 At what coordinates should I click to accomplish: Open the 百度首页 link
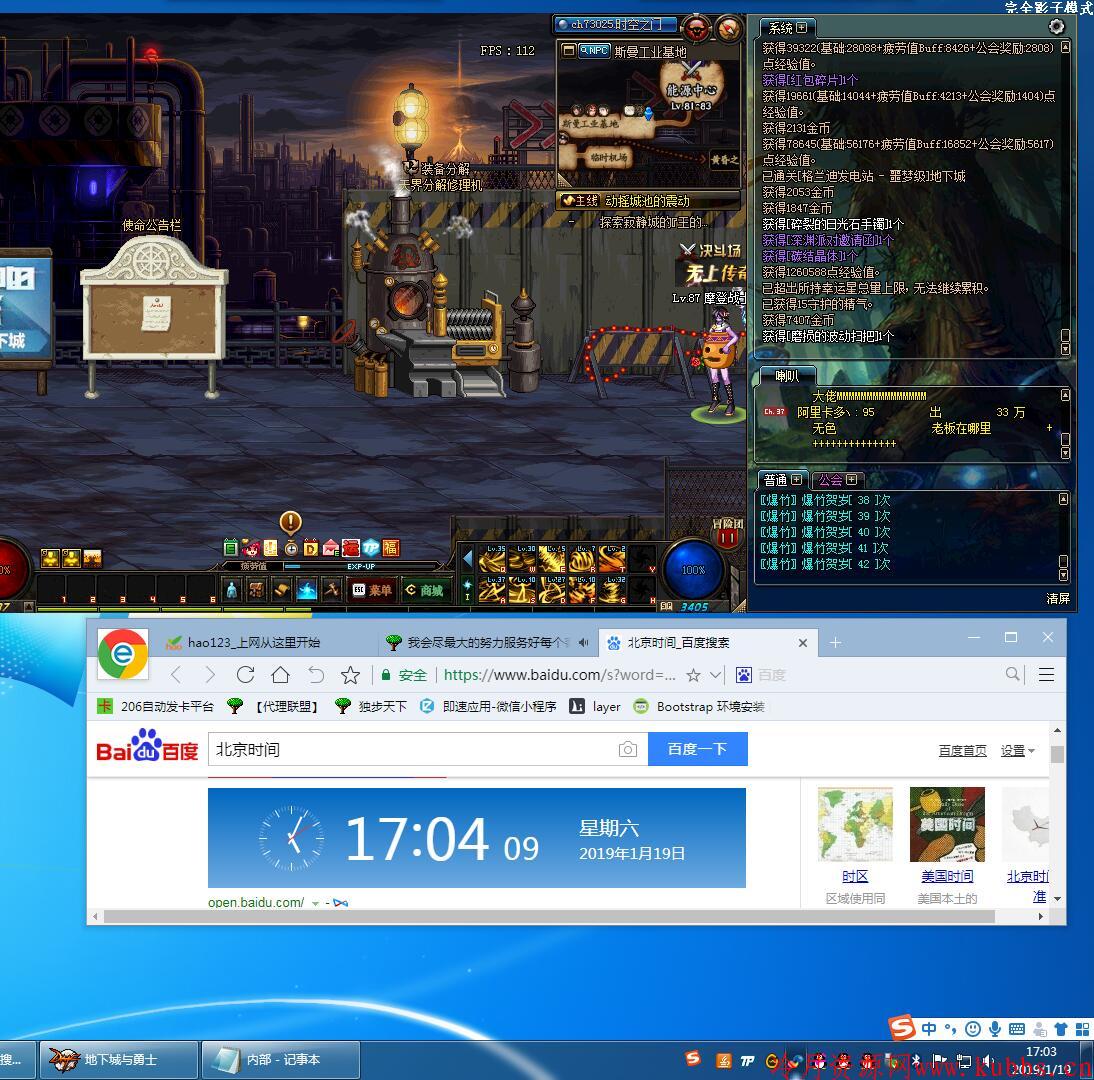963,751
